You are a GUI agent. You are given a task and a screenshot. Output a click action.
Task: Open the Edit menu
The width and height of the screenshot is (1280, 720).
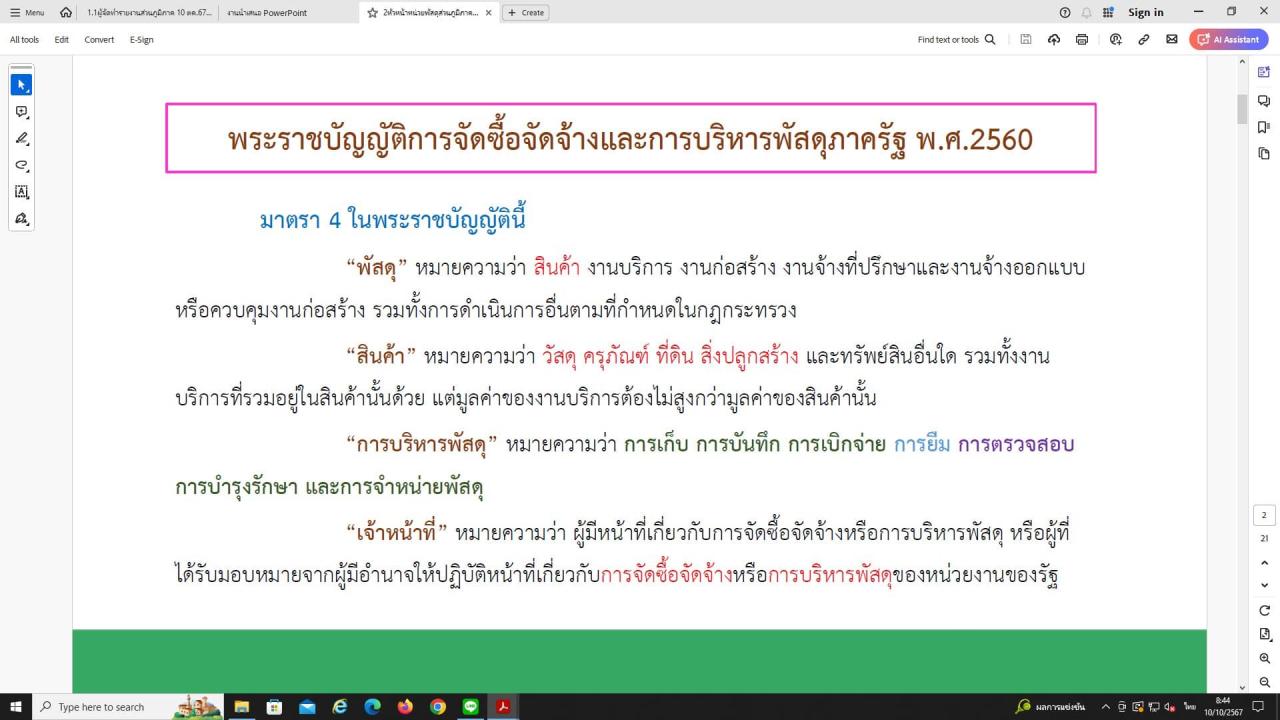pyautogui.click(x=61, y=39)
